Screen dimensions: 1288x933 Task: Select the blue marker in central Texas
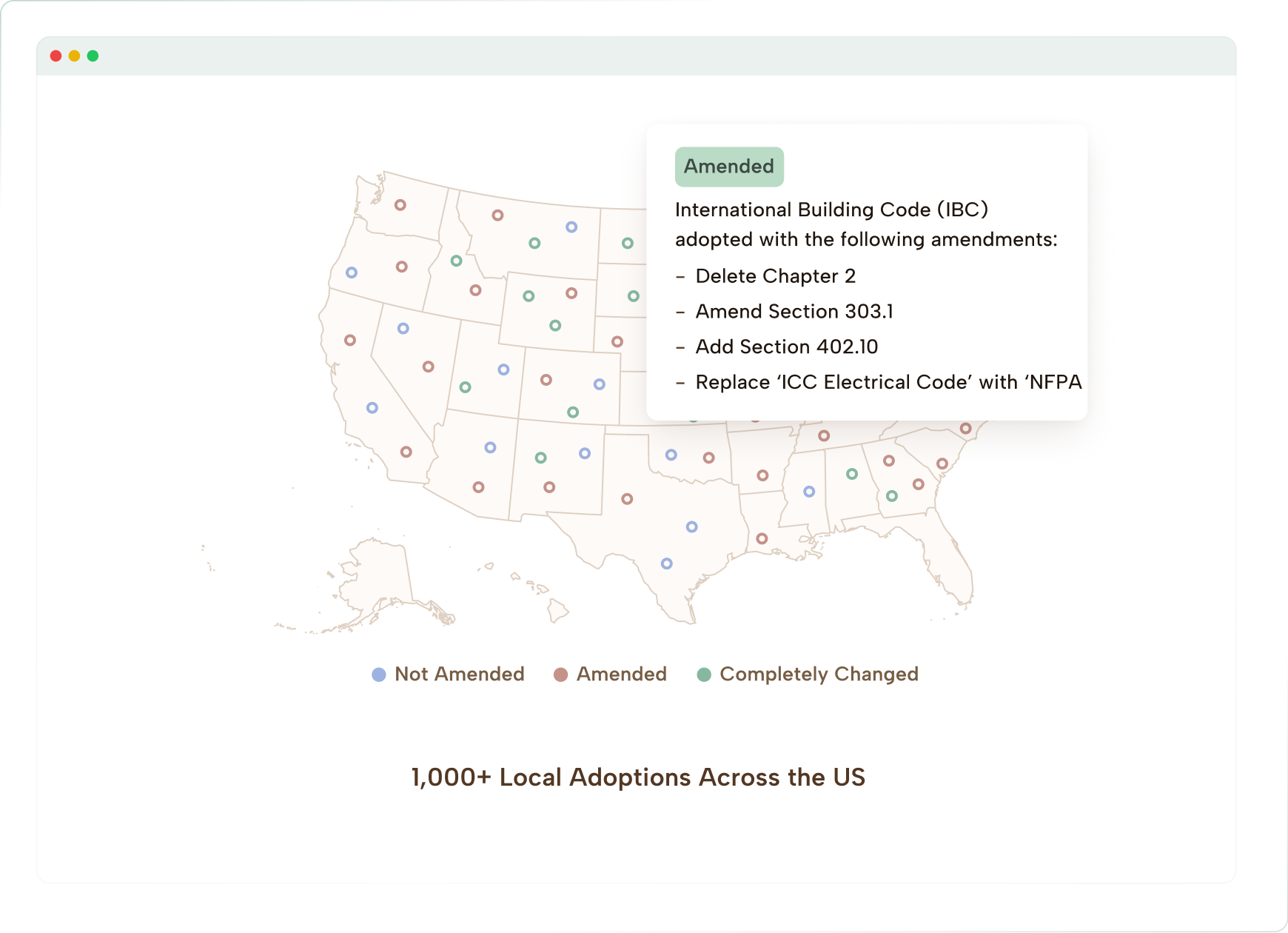point(692,527)
